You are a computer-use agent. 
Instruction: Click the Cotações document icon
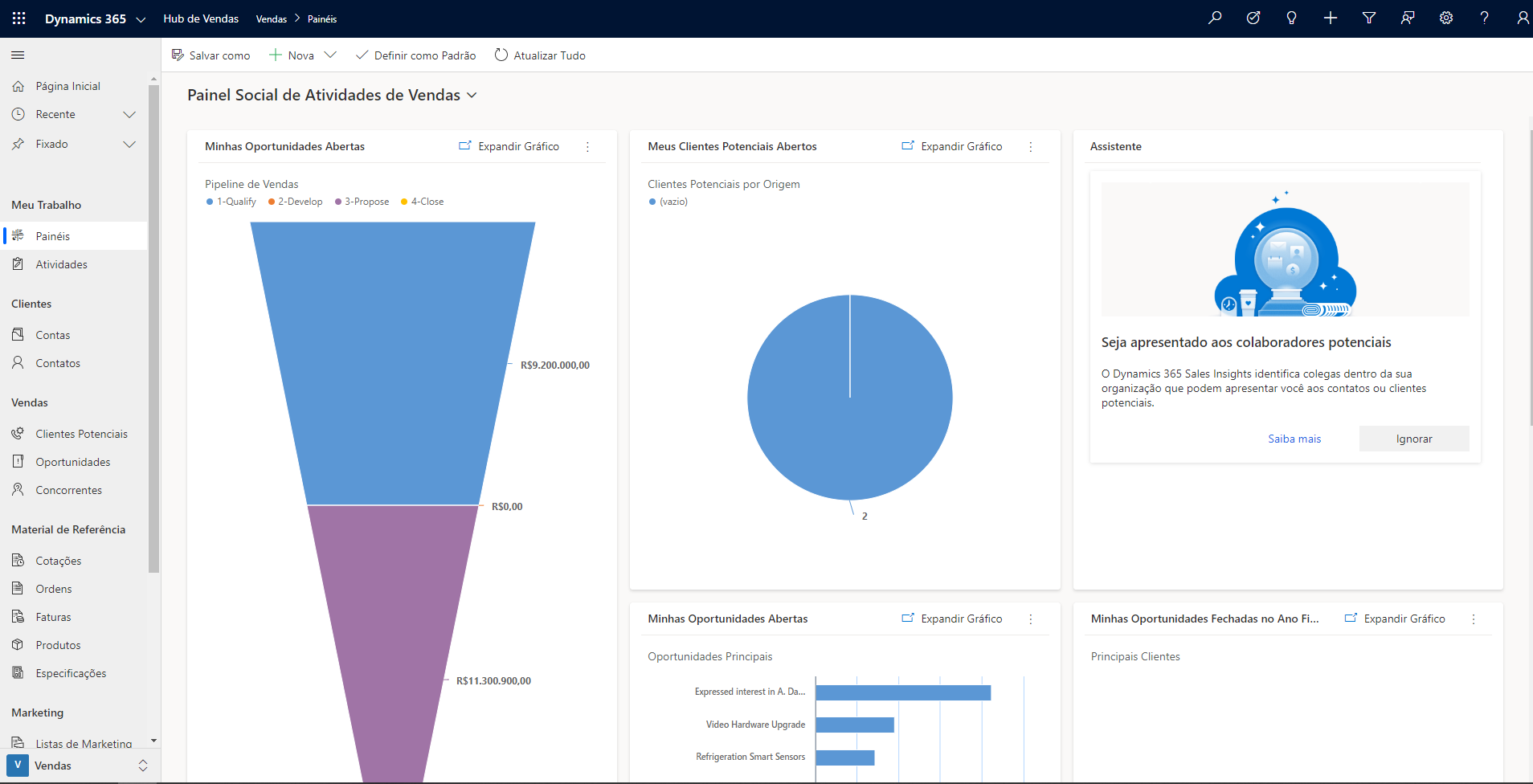[18, 560]
